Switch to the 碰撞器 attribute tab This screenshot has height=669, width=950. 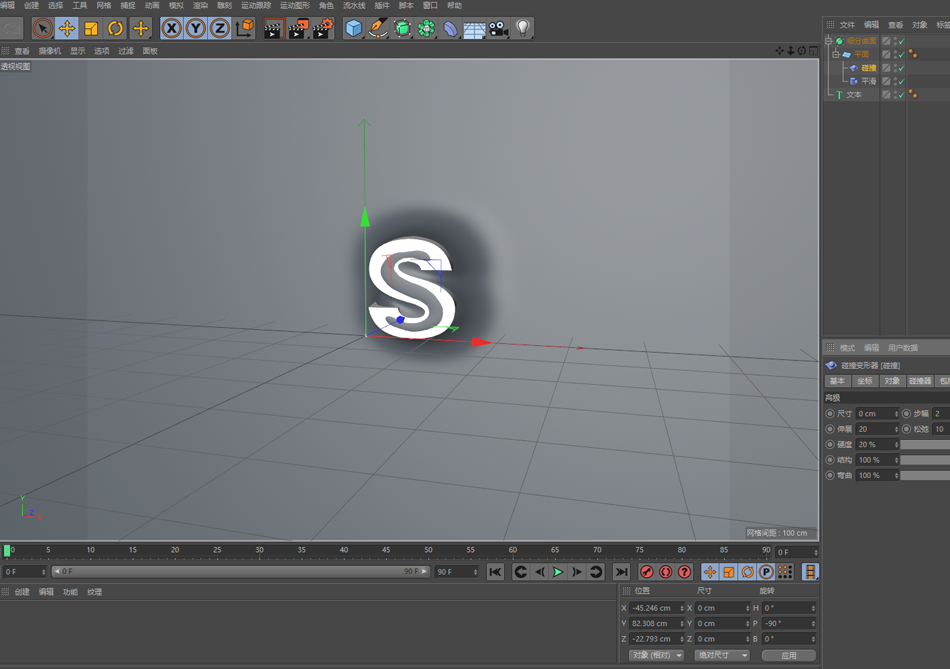click(920, 381)
